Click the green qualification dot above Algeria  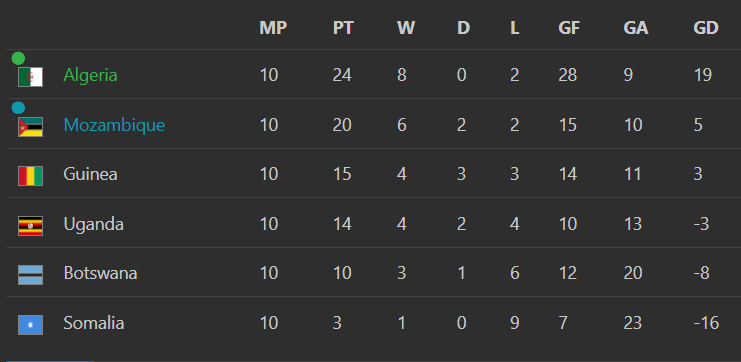click(18, 58)
